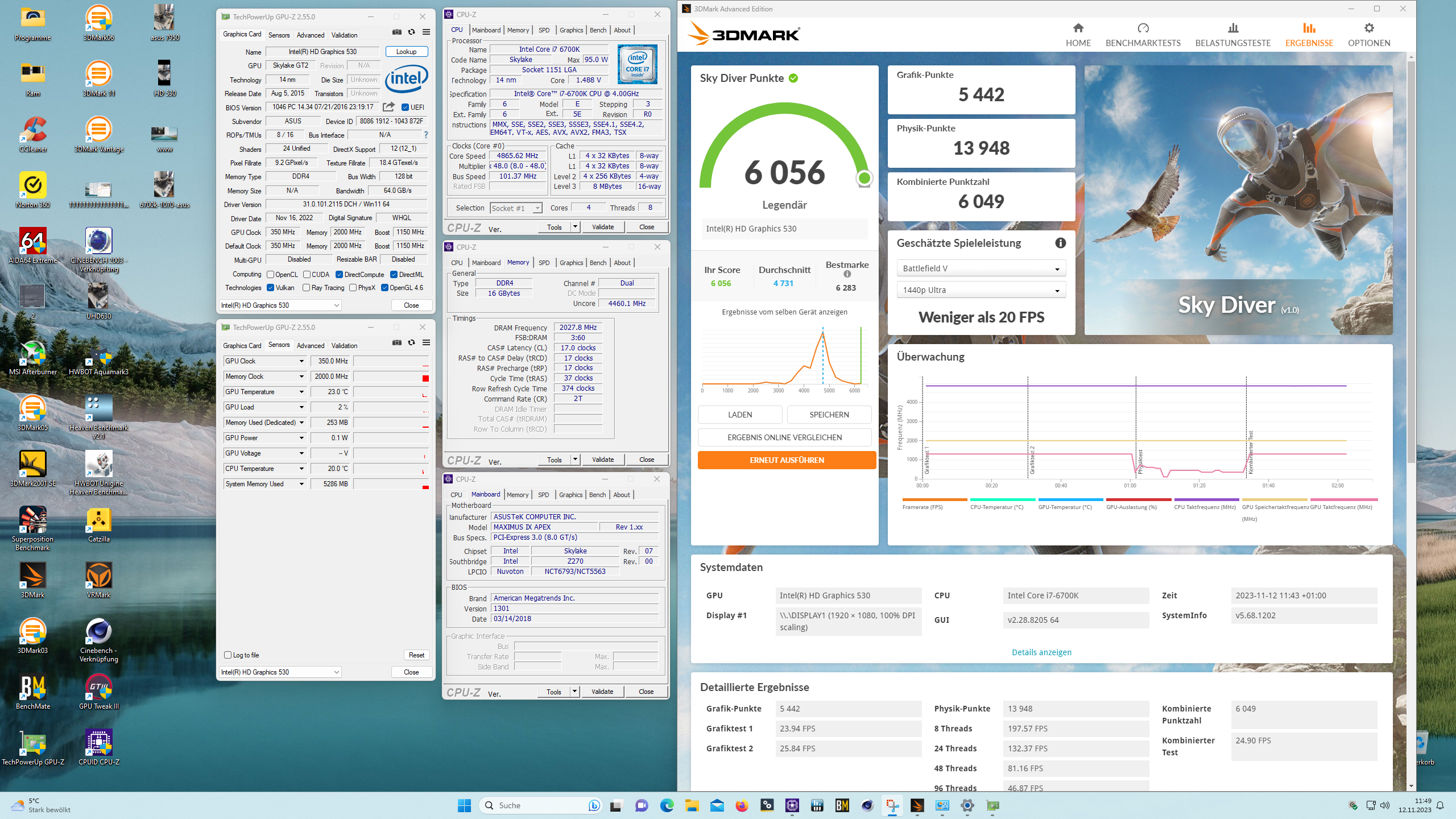The width and height of the screenshot is (1456, 819).
Task: Click the LADEN button
Action: point(740,415)
